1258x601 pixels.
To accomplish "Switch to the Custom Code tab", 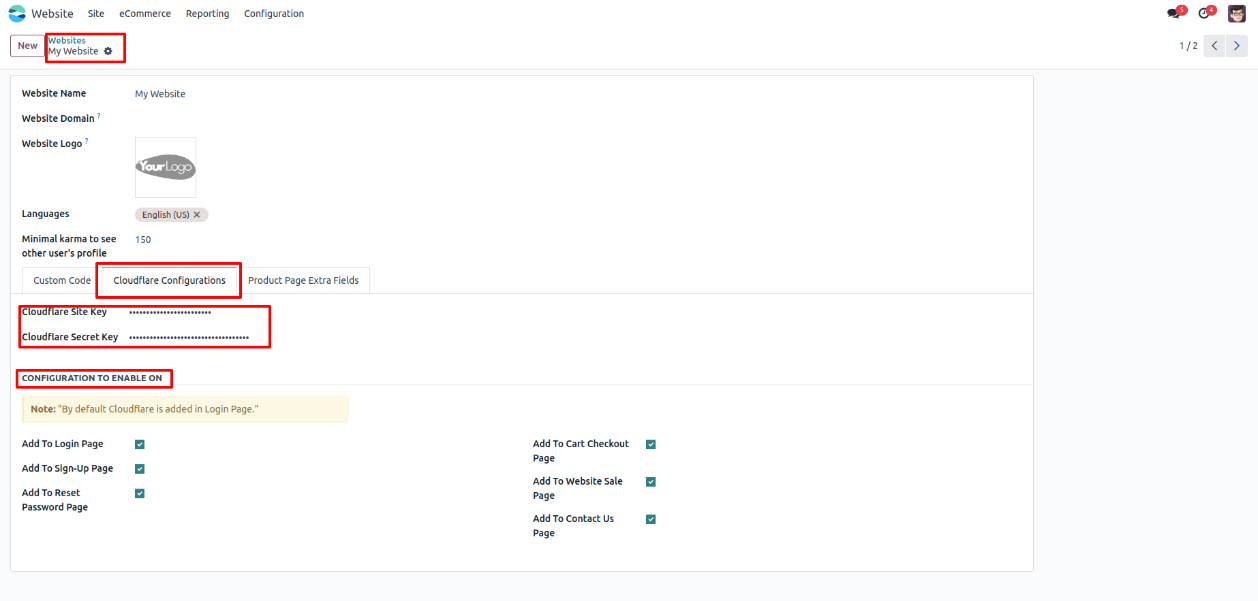I will tap(62, 281).
